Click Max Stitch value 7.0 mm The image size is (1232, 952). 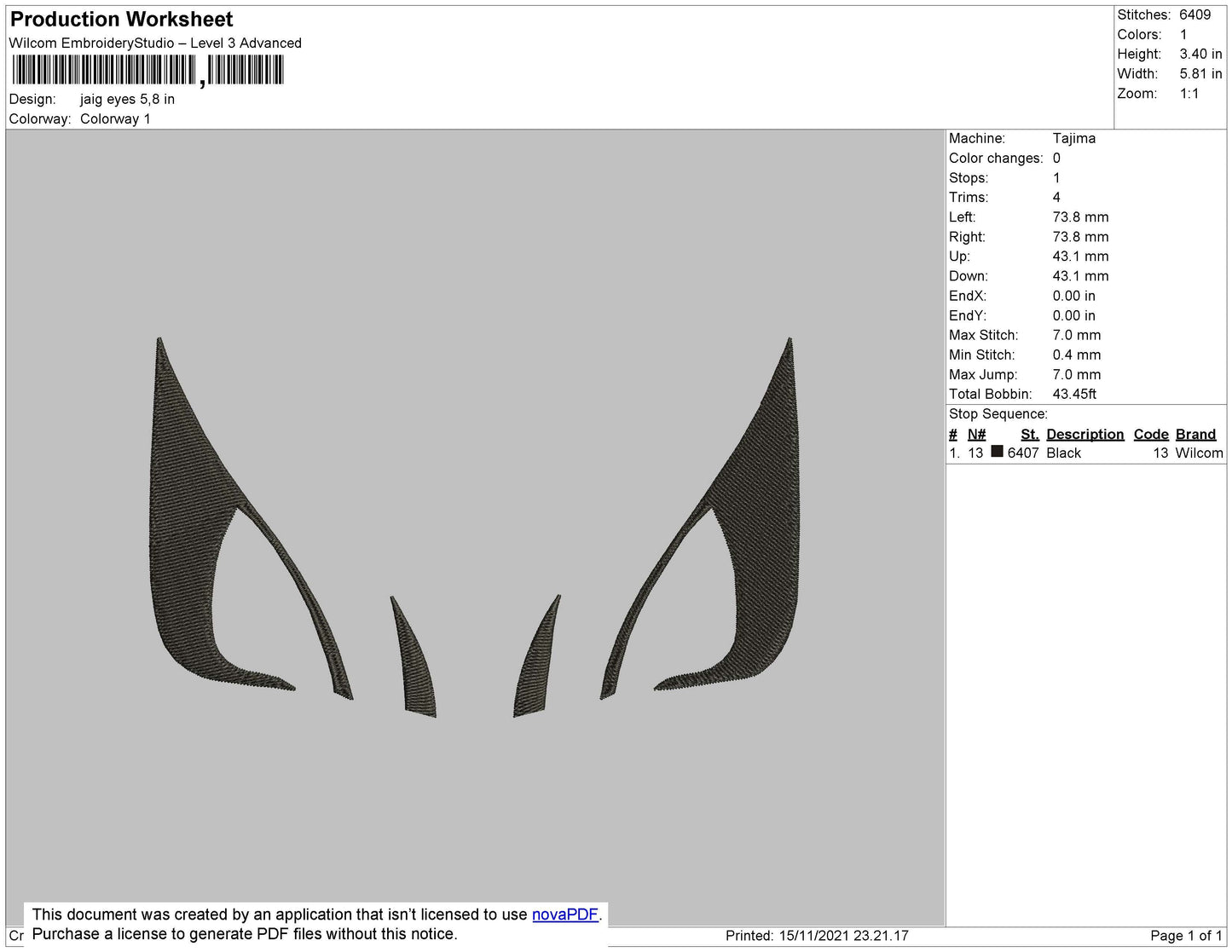point(1077,335)
